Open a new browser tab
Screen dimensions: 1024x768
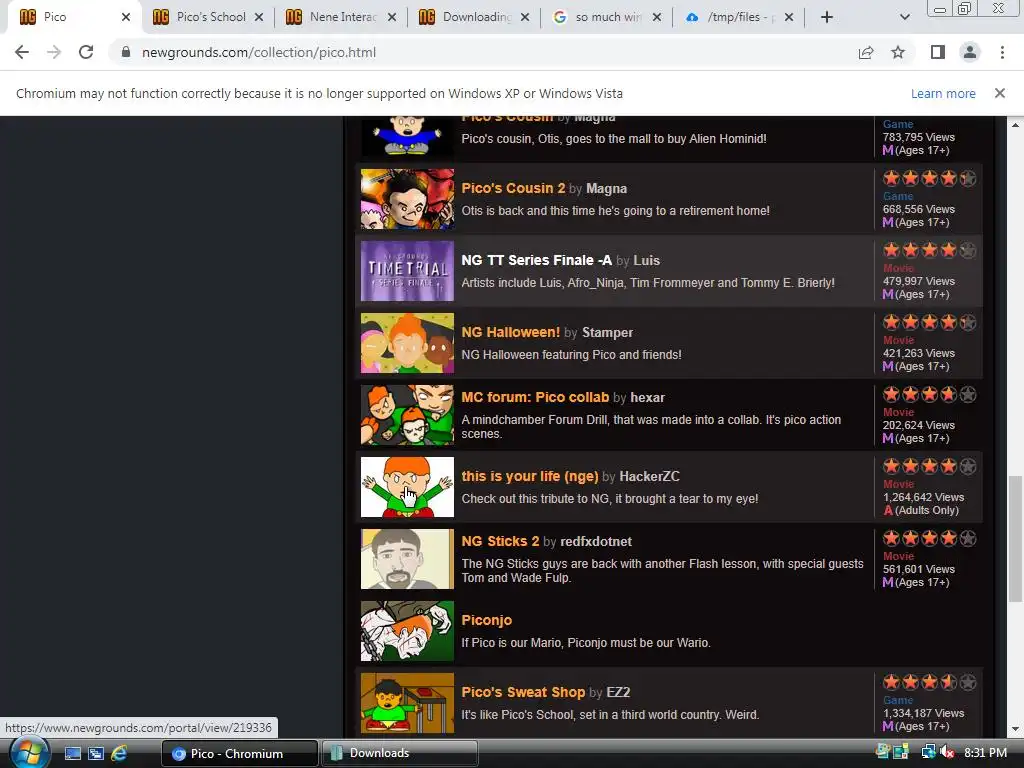coord(827,17)
